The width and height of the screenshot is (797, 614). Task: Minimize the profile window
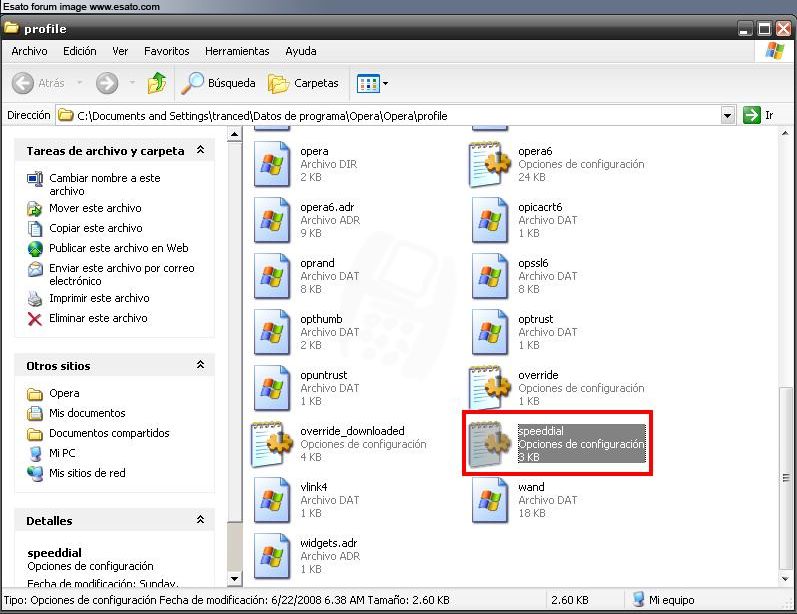tap(745, 28)
